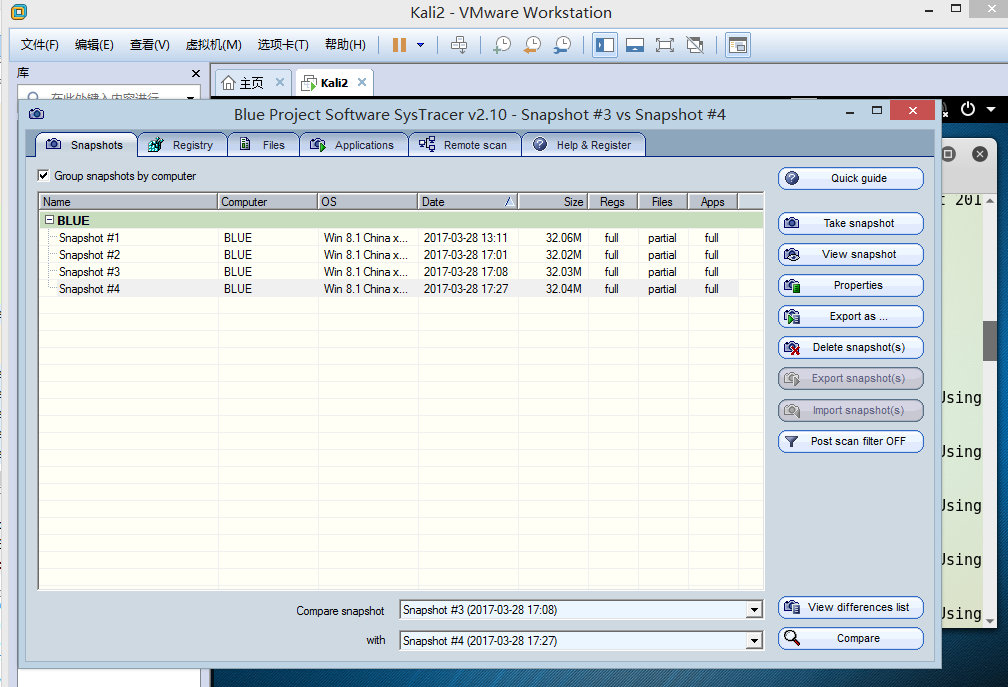Click the take VM snapshot clock icon
The height and width of the screenshot is (687, 1008).
[501, 45]
